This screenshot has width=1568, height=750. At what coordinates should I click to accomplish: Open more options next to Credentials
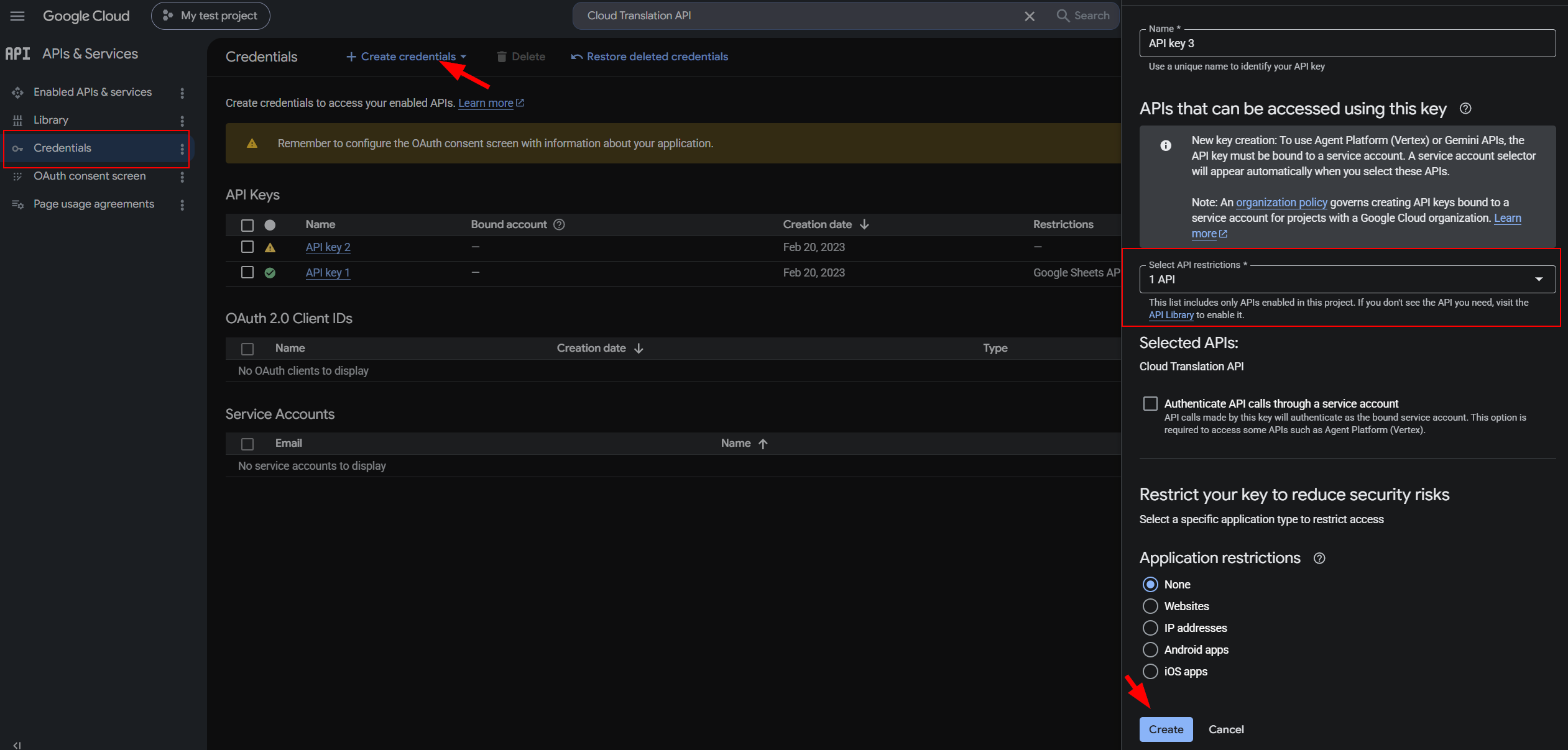(x=182, y=149)
